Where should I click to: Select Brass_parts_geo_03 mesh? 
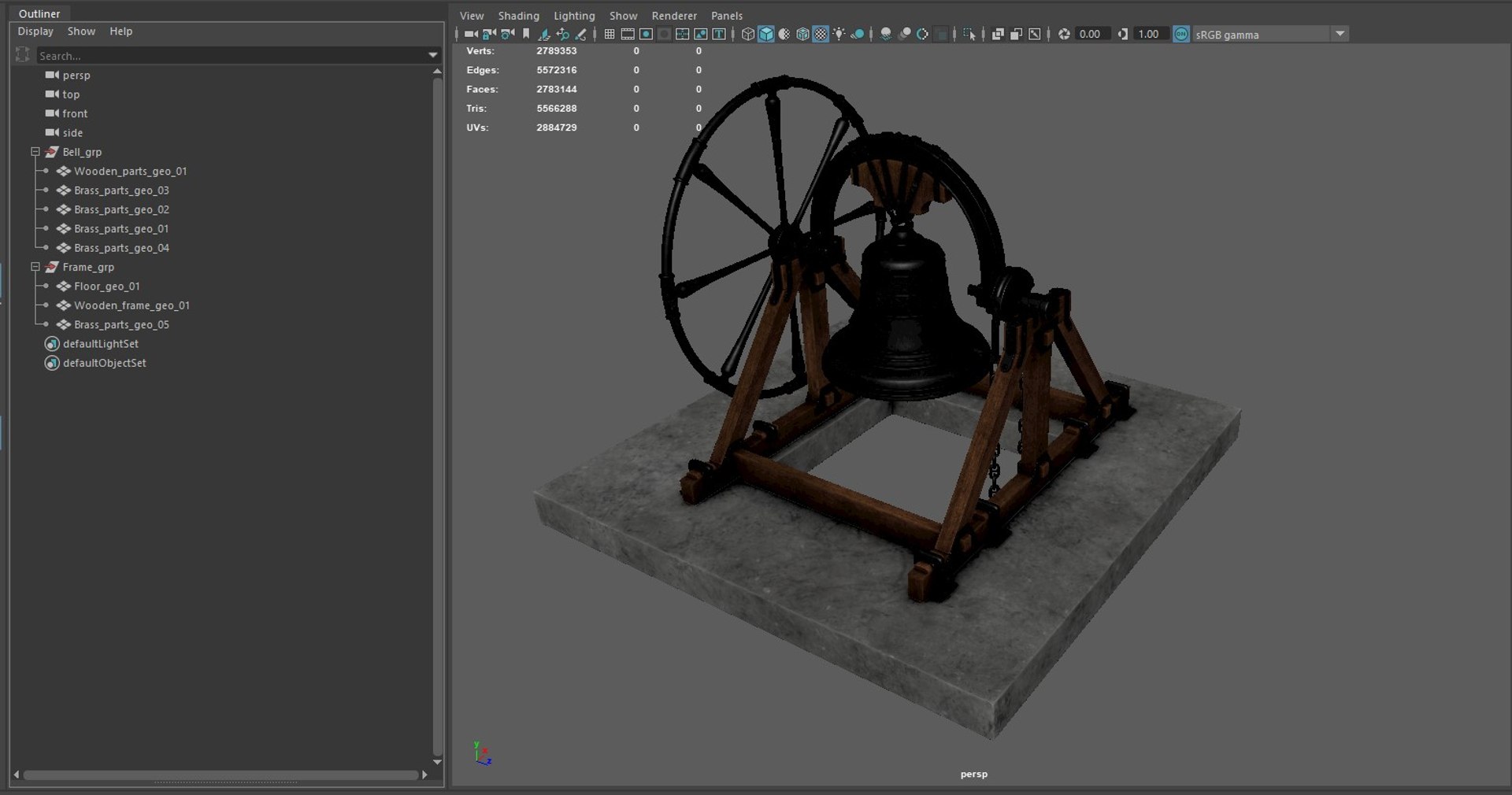click(121, 190)
